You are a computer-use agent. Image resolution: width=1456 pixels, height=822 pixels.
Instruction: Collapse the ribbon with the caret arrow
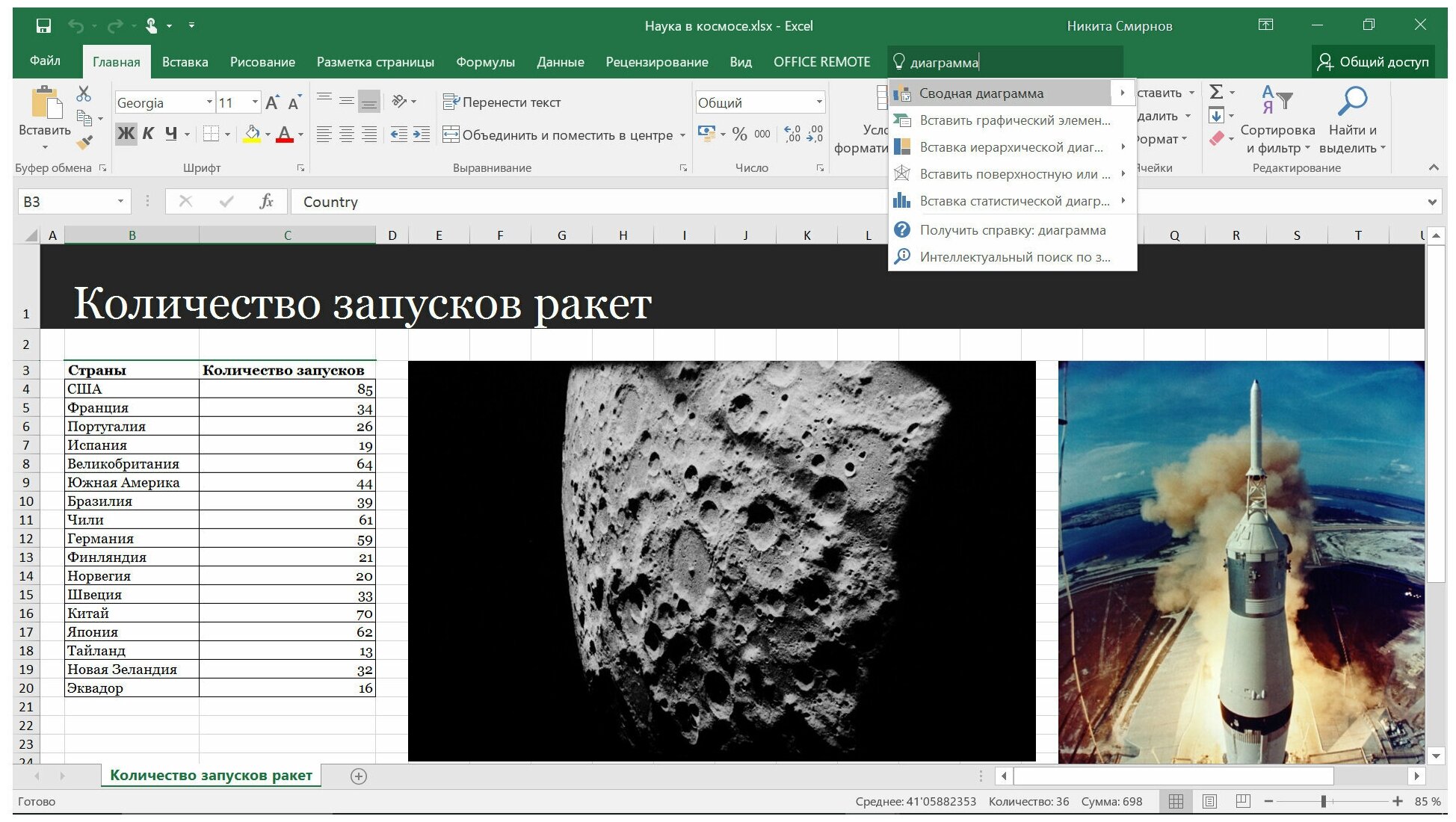(x=1433, y=167)
